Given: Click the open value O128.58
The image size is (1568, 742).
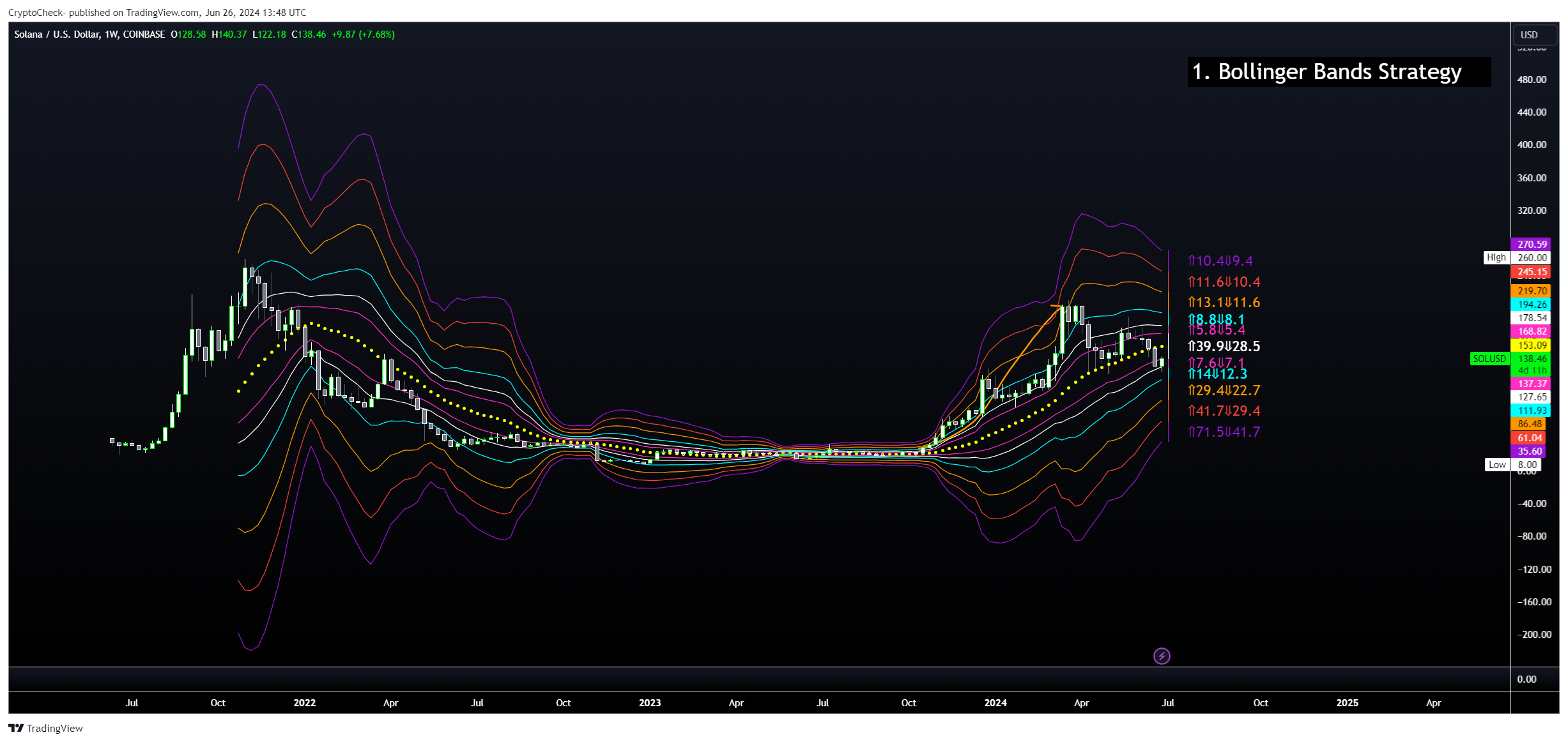Looking at the screenshot, I should coord(188,34).
